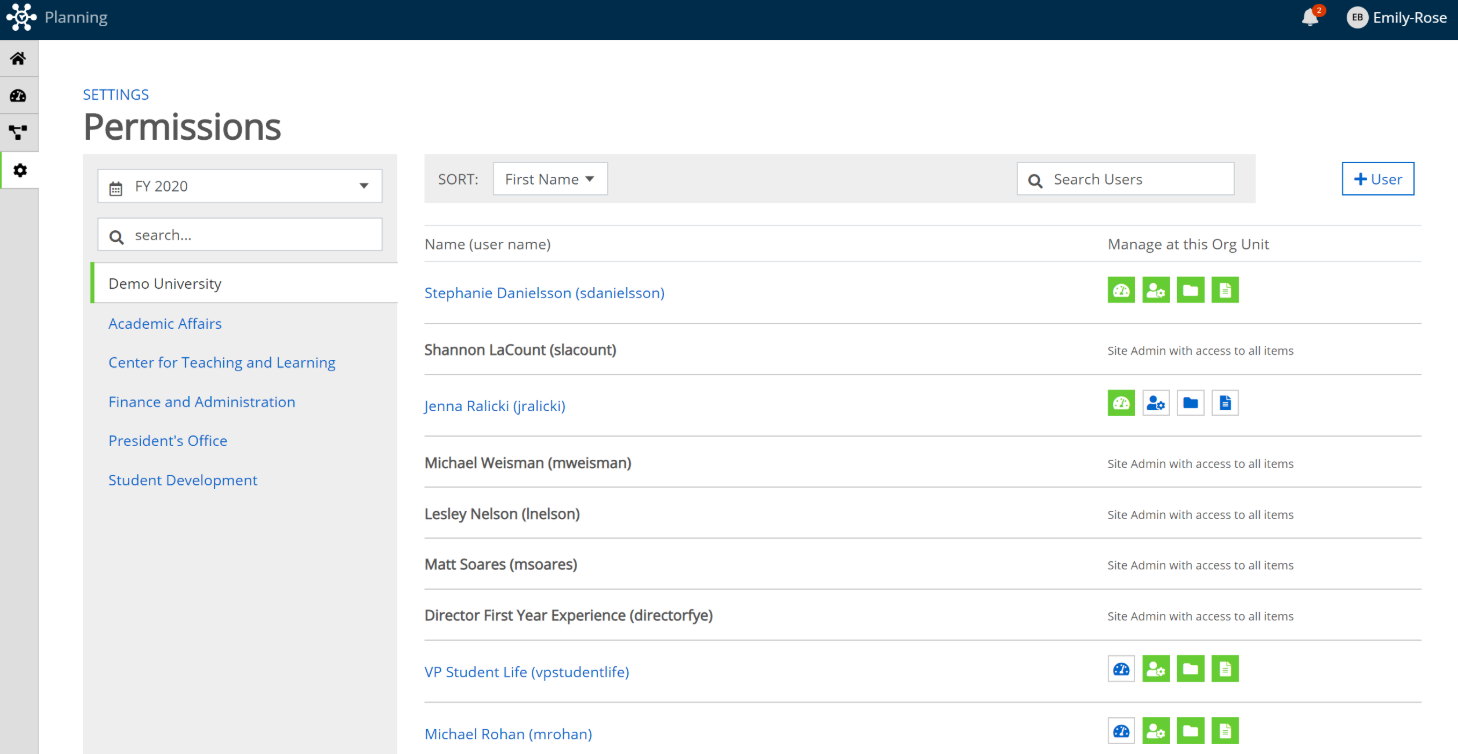The image size is (1458, 754).
Task: Click the green Planning logo icon
Action: click(x=20, y=17)
